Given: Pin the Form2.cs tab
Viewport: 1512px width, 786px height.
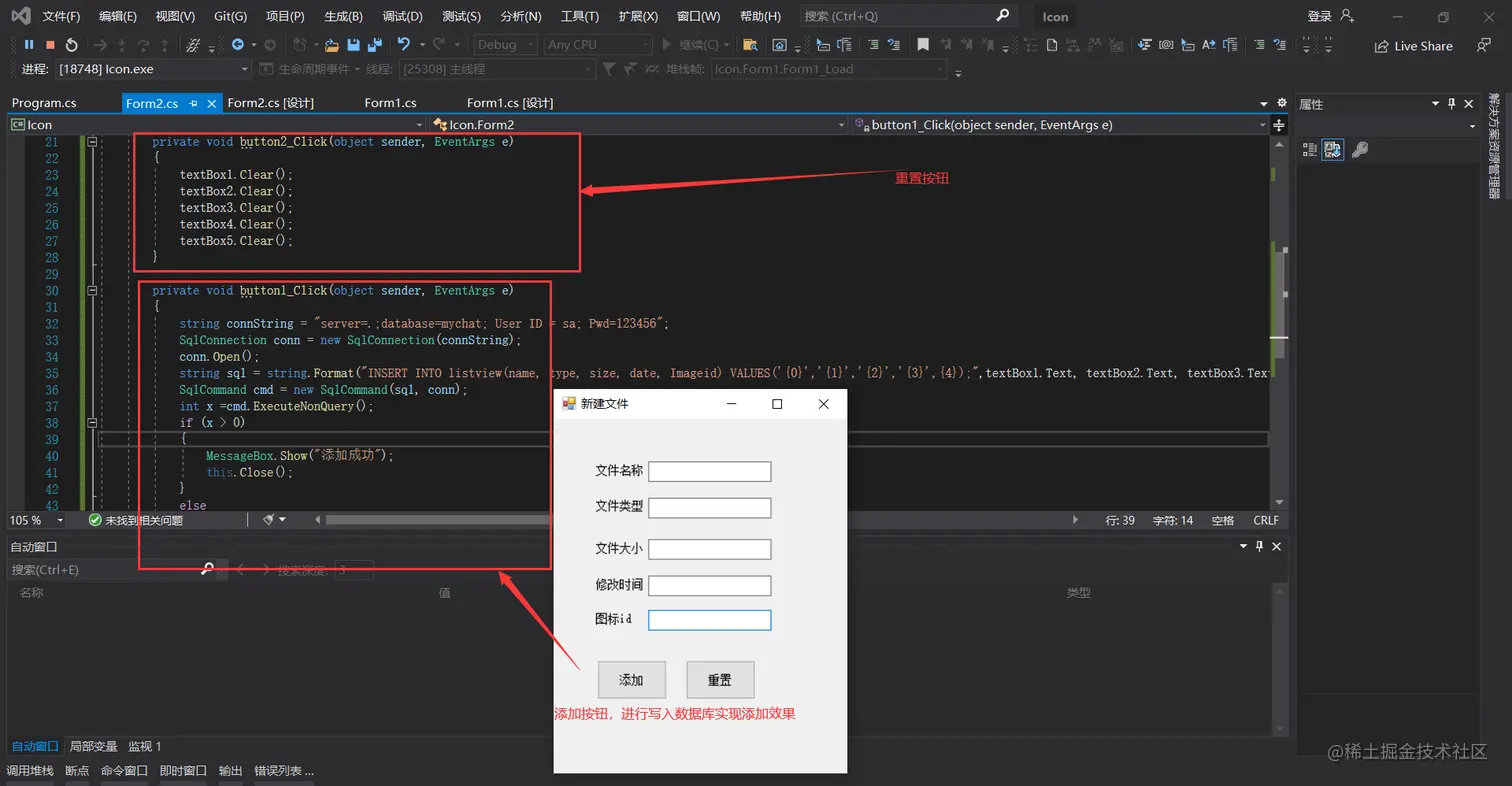Looking at the screenshot, I should (193, 103).
